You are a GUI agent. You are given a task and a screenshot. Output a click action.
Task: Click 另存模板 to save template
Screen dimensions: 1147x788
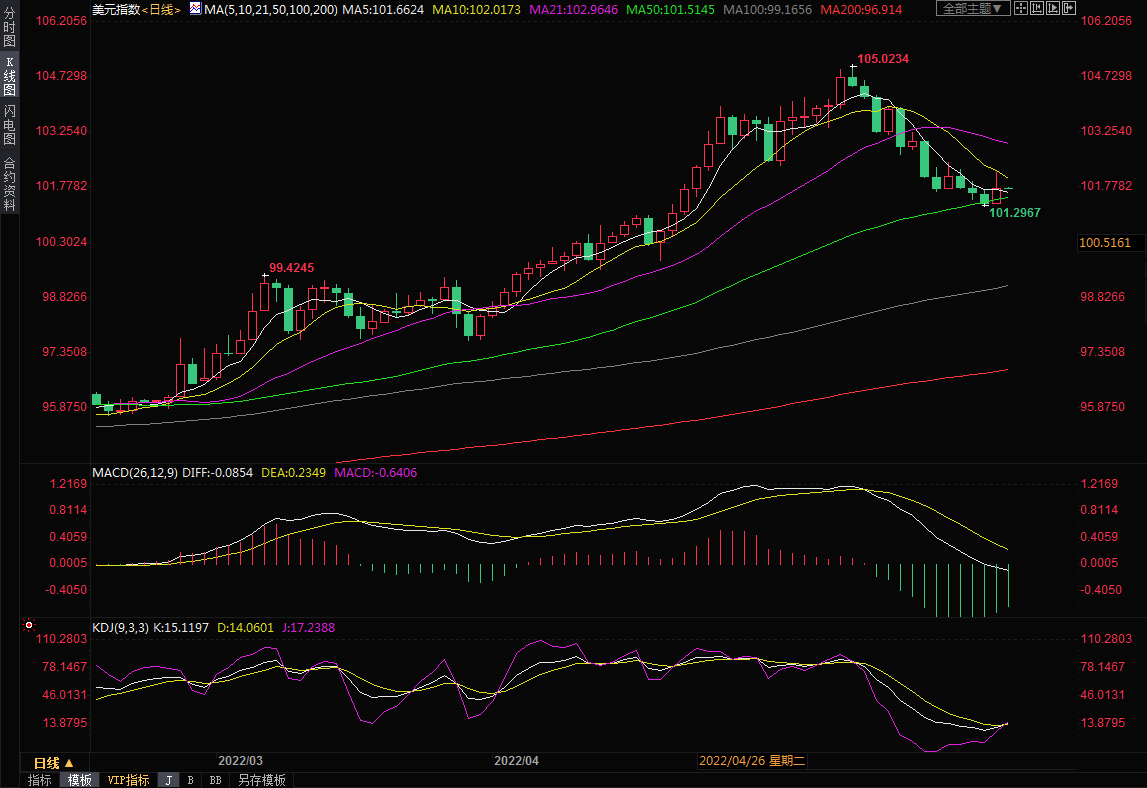(x=261, y=780)
